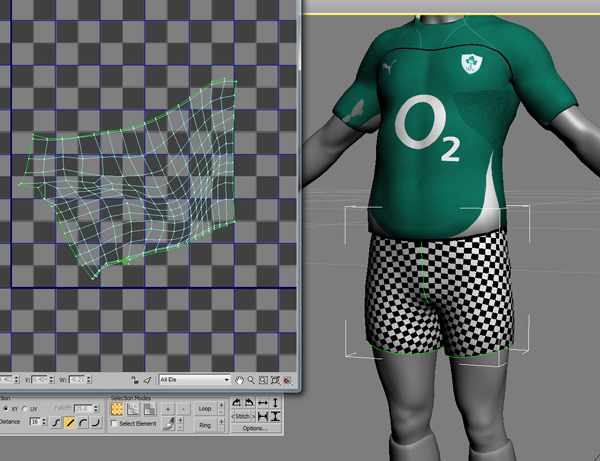Click the Zoom Extents icon
This screenshot has width=600, height=461.
(276, 380)
